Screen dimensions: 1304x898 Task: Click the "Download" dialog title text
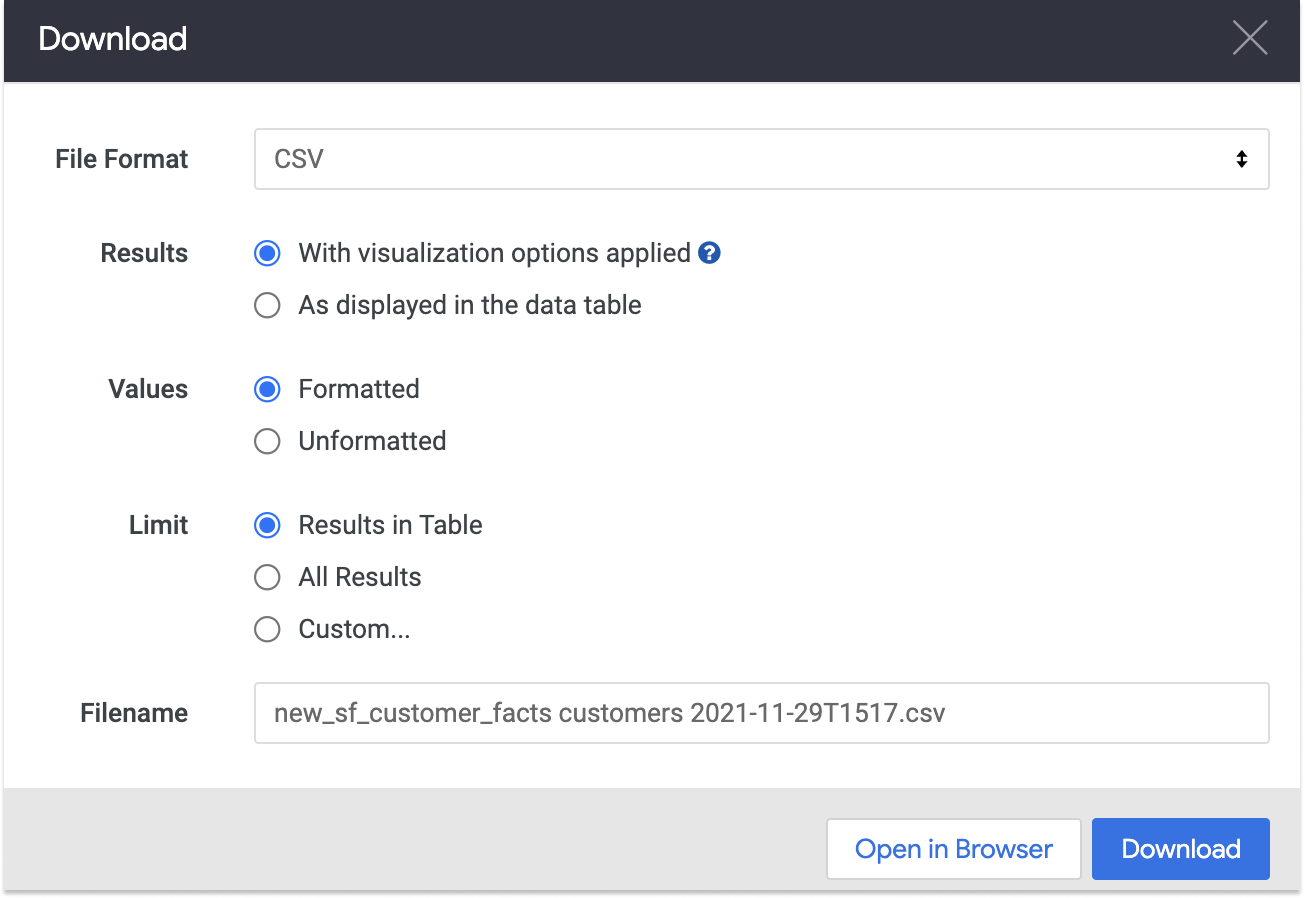pos(113,39)
